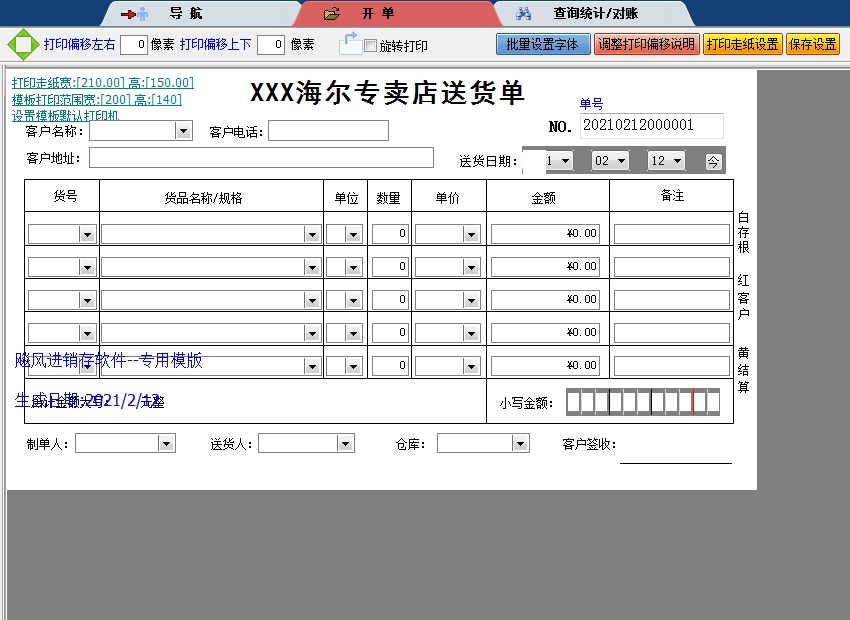850x620 pixels.
Task: Expand the 客户名称 dropdown
Action: (183, 130)
